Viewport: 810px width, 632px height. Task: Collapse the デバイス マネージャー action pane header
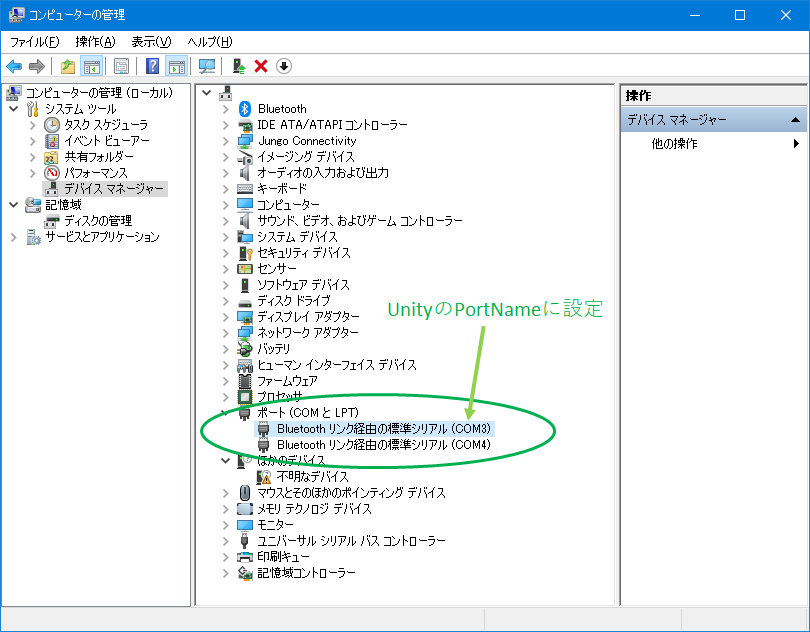coord(796,120)
